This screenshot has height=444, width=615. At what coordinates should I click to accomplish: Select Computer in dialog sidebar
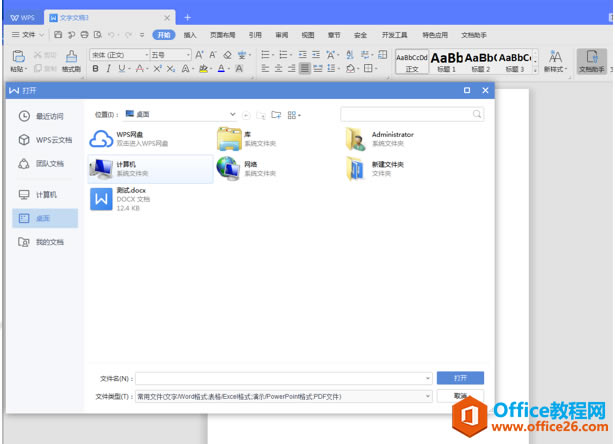tap(45, 195)
